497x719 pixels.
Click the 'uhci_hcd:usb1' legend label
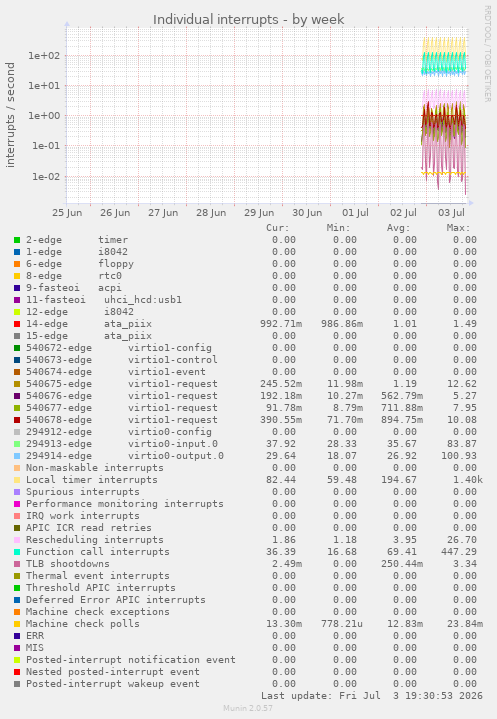tap(143, 300)
